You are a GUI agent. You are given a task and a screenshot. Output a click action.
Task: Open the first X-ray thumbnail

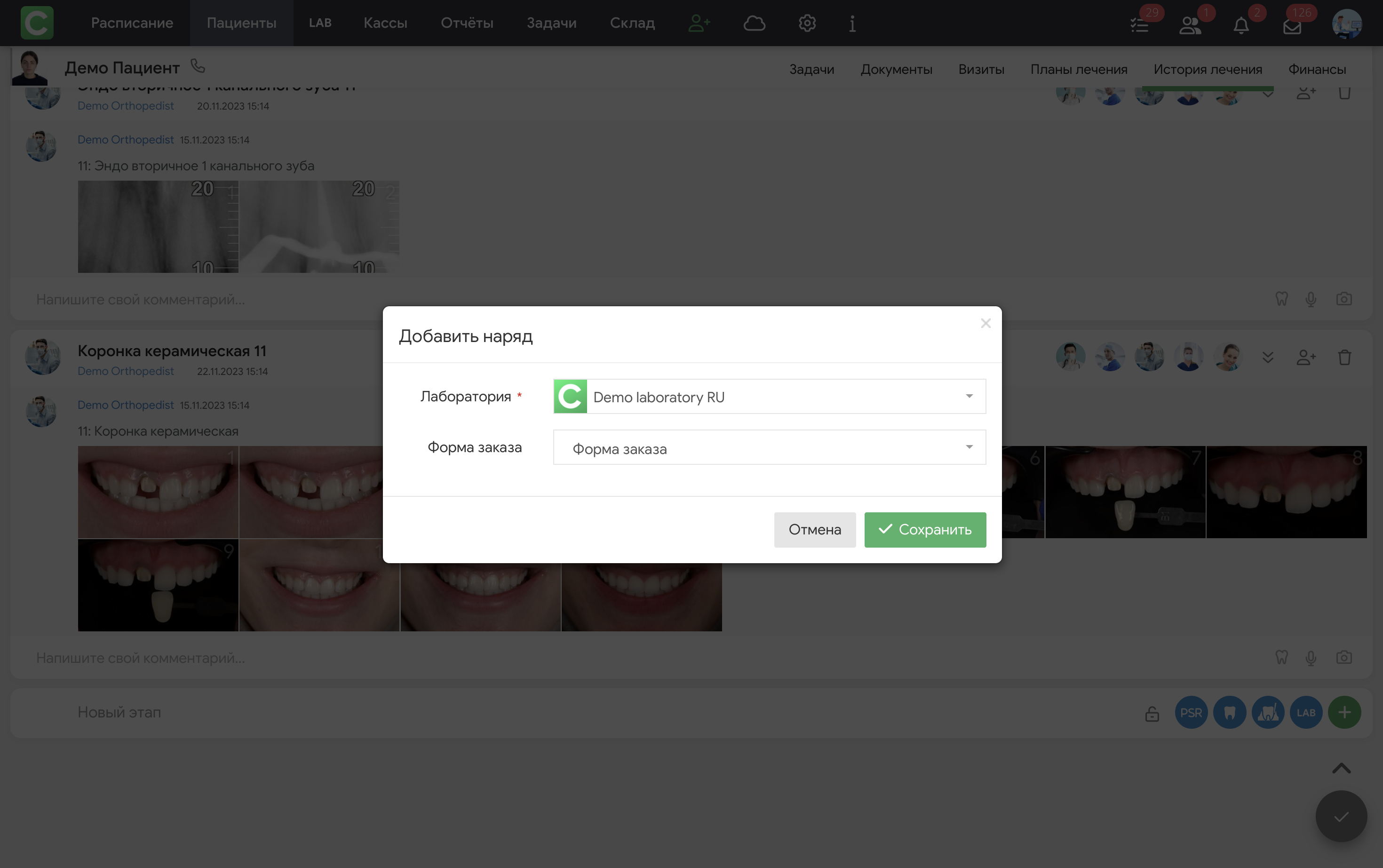[158, 227]
